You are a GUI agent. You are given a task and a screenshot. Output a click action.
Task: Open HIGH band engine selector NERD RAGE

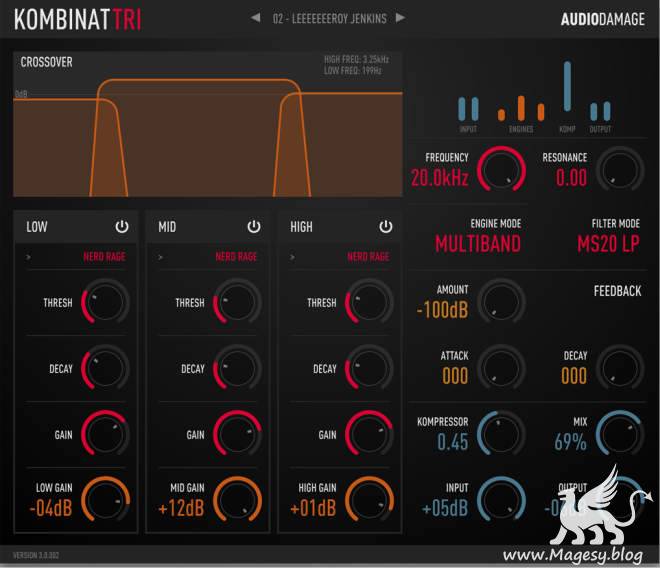coord(368,257)
